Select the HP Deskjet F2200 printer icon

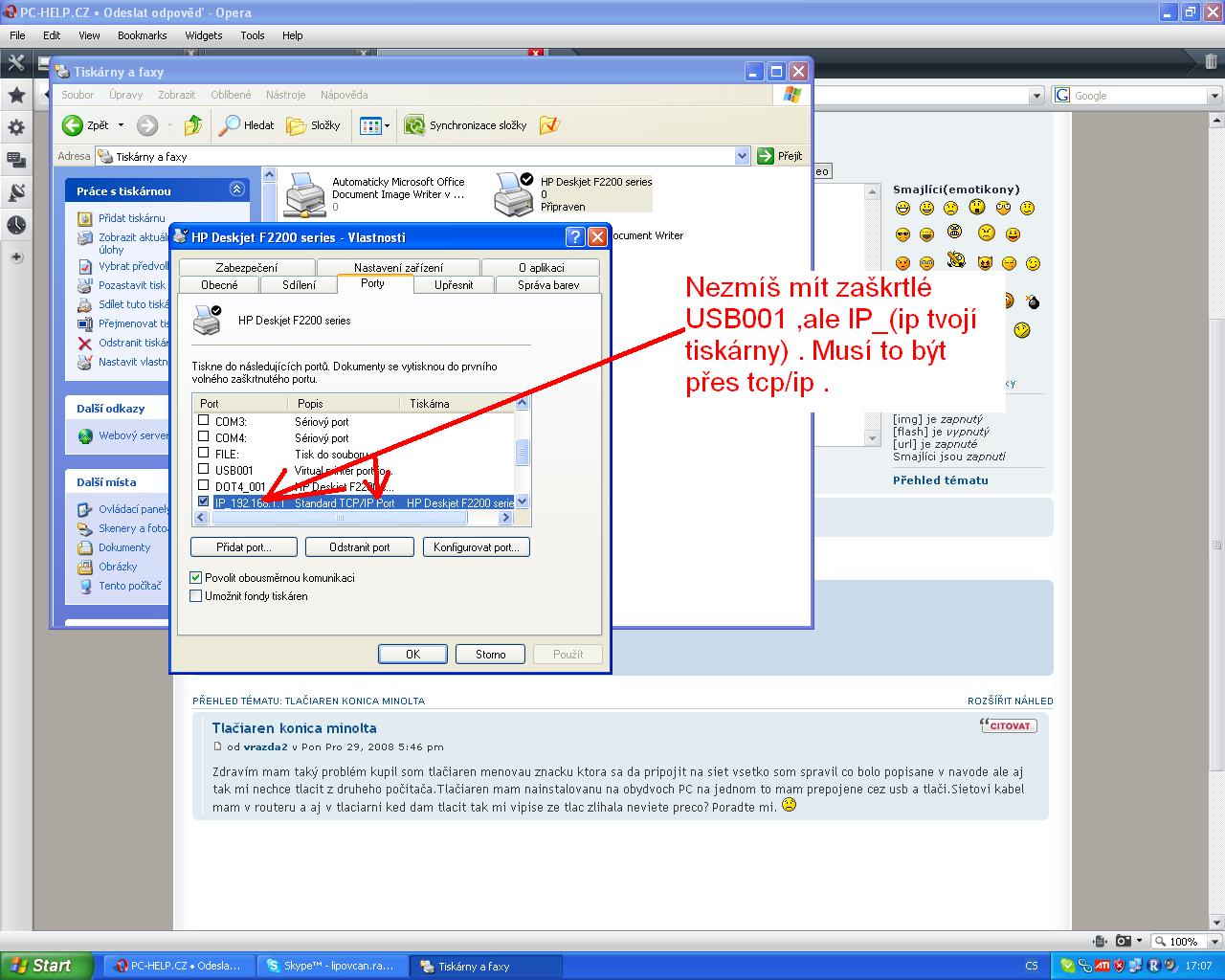pos(513,194)
